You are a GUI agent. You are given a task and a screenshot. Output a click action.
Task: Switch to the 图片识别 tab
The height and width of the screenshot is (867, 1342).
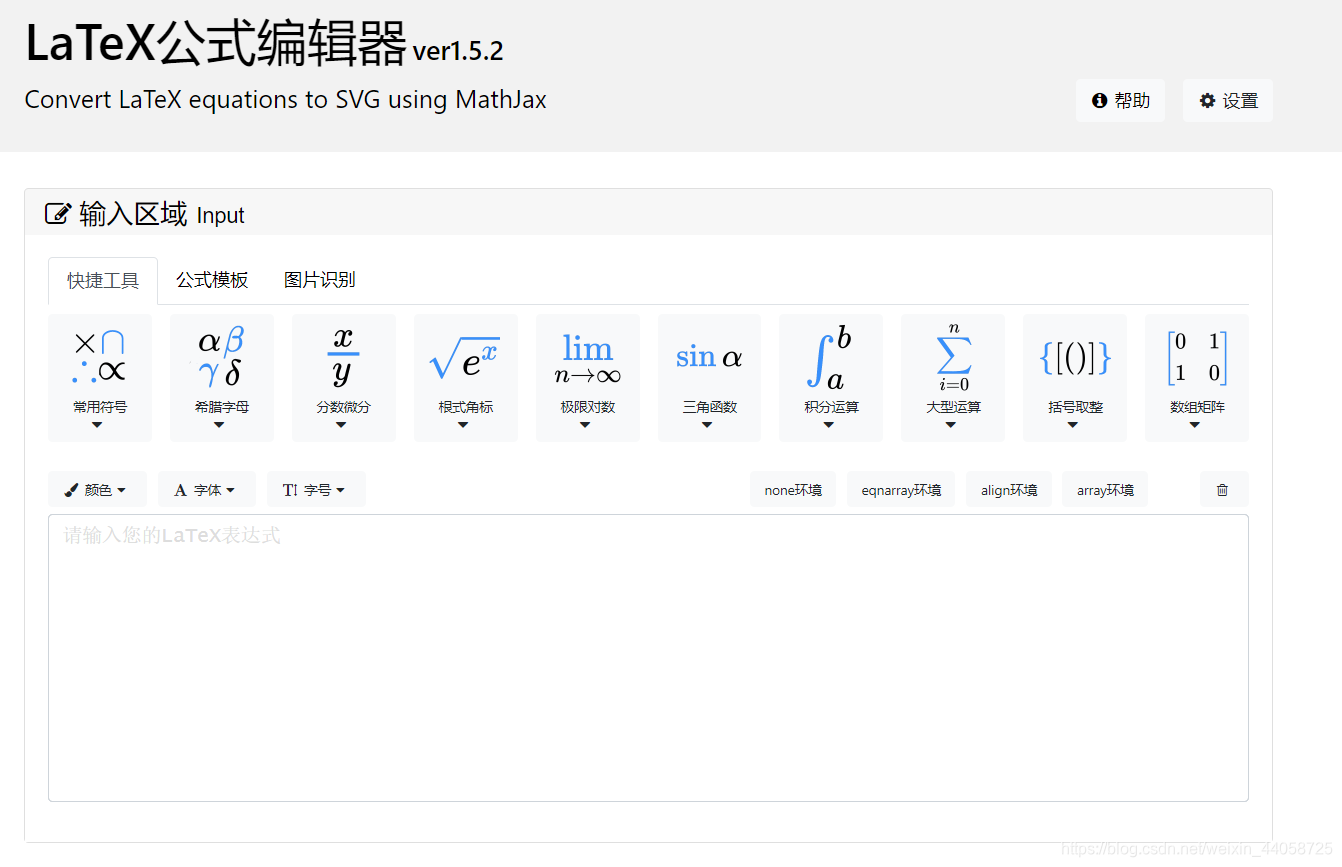pos(320,280)
